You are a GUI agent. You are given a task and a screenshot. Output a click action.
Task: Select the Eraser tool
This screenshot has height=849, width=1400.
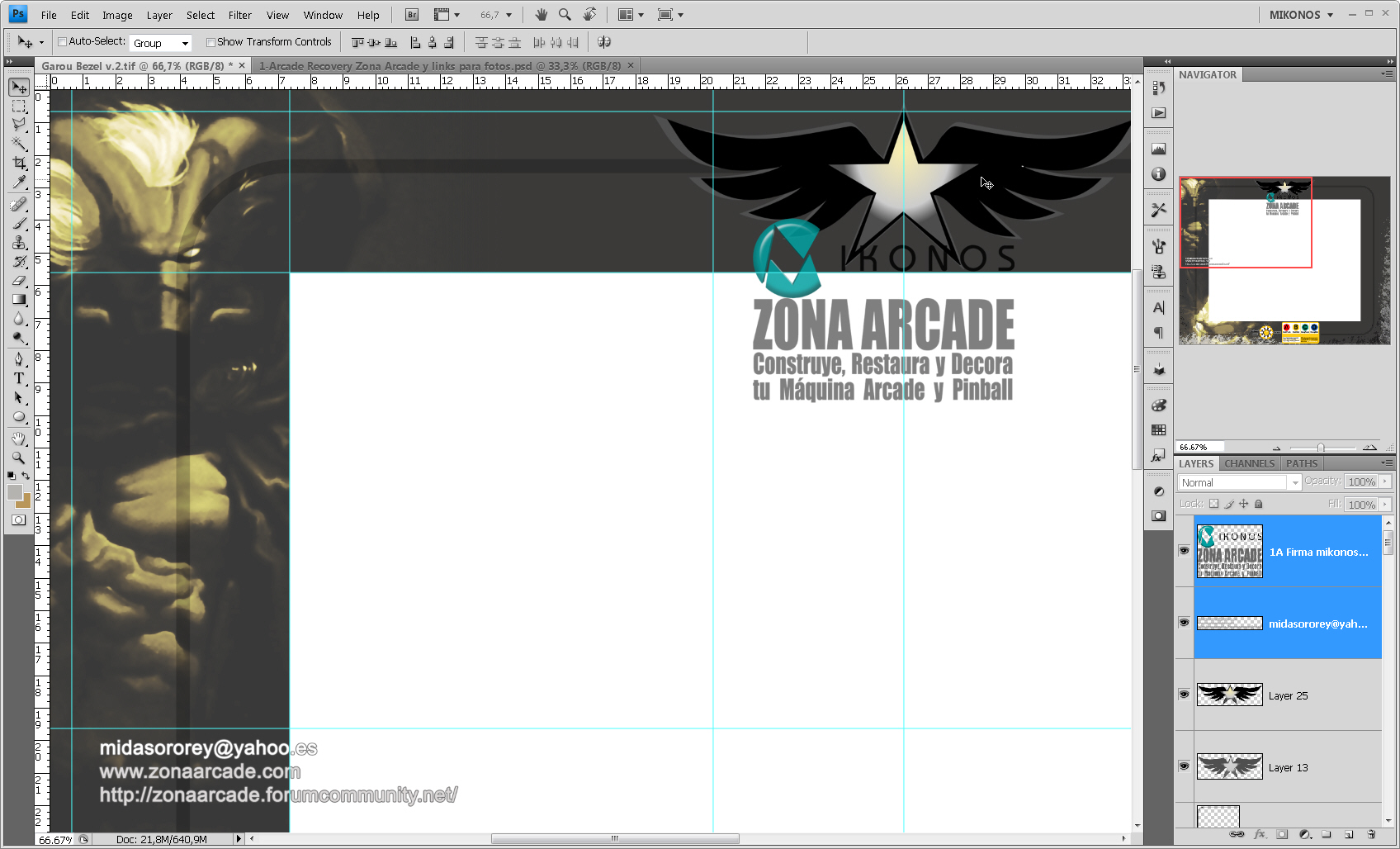(x=19, y=281)
